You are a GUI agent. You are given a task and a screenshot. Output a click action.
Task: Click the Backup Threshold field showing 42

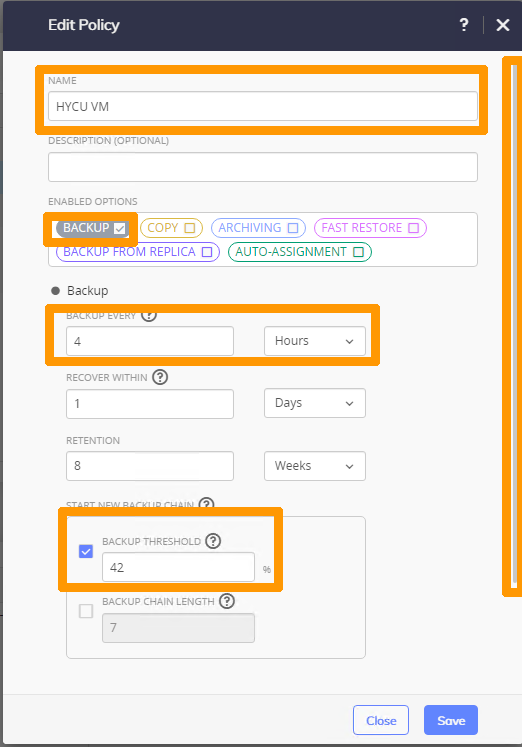[179, 567]
